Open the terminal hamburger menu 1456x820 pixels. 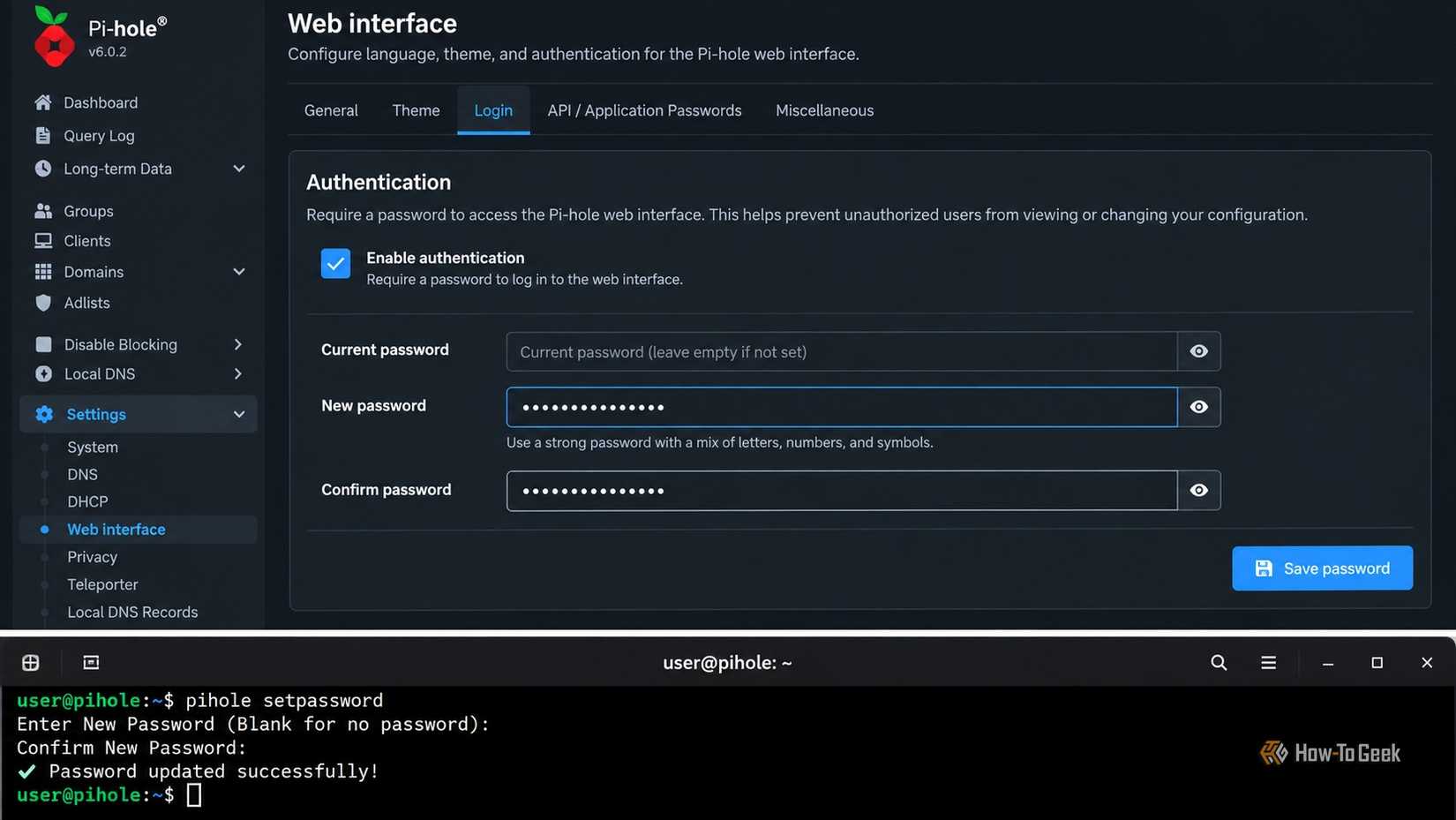[x=1268, y=663]
